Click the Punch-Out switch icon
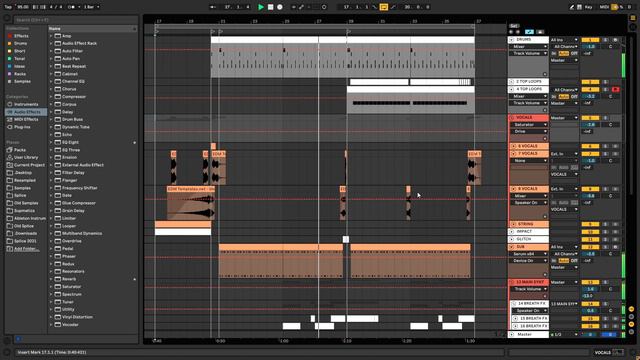The image size is (640, 360). click(x=393, y=7)
